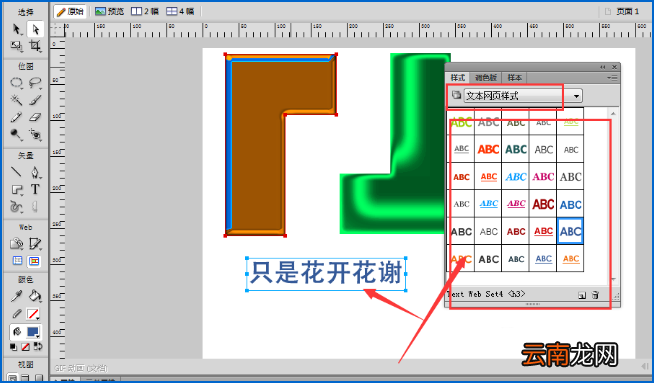Click the new style icon in Styles panel

tap(582, 295)
